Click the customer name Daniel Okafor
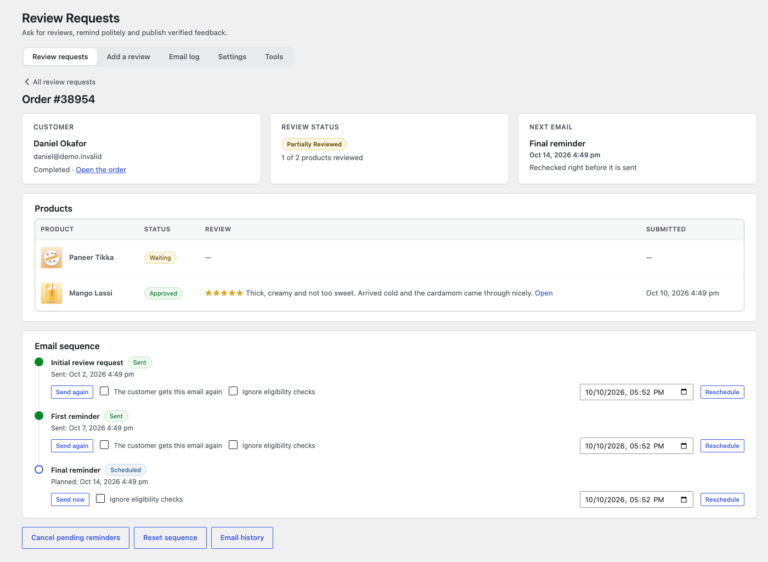Viewport: 768px width, 562px height. pos(60,144)
